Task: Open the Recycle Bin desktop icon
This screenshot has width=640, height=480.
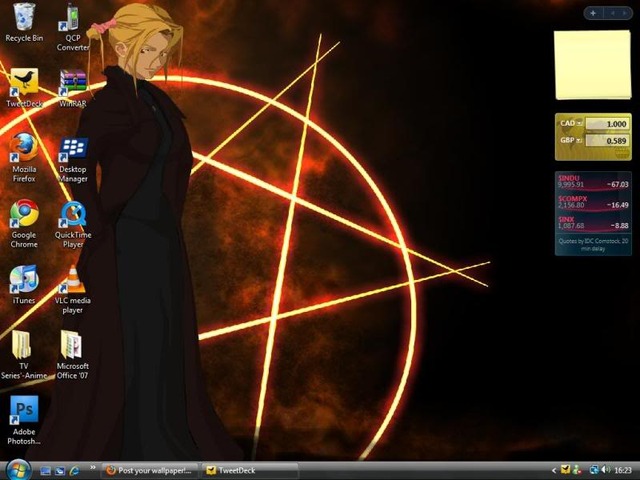Action: [x=24, y=23]
